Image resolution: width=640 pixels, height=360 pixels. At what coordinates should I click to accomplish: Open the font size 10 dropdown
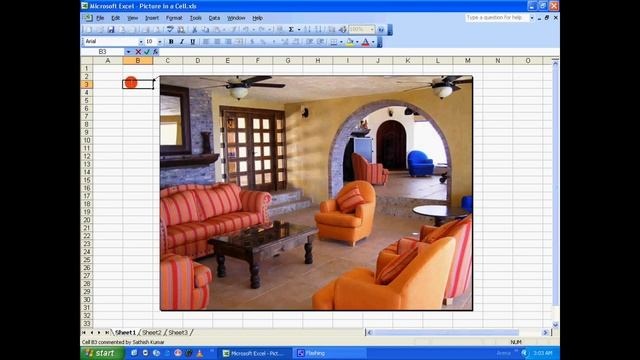coord(160,42)
